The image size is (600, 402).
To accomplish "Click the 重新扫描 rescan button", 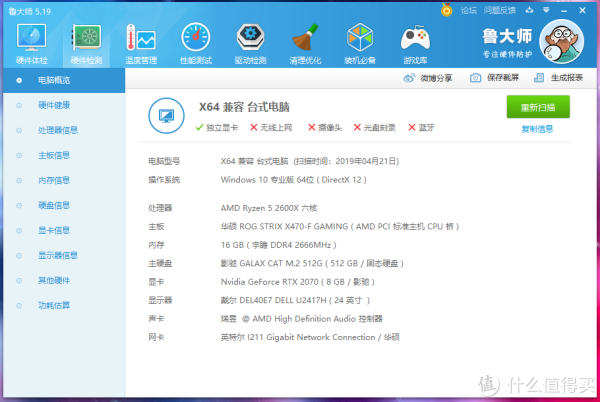I will pyautogui.click(x=538, y=107).
